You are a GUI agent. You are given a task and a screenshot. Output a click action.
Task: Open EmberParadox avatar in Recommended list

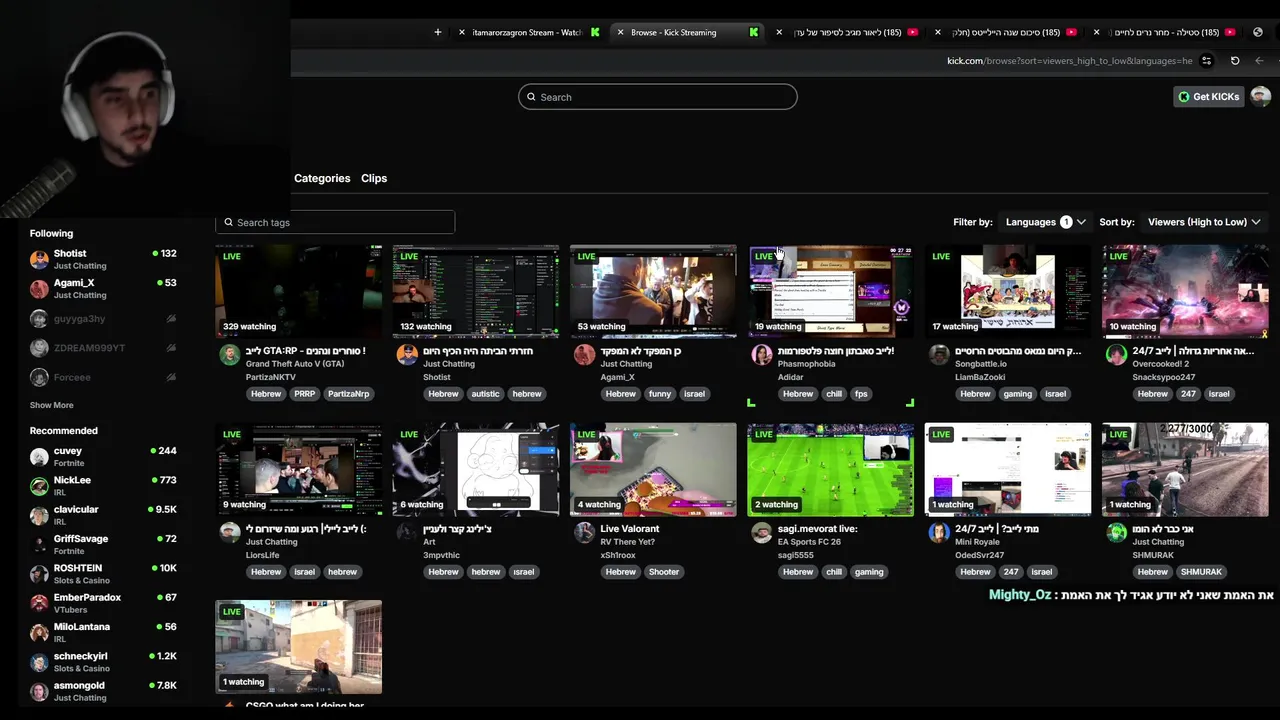(39, 603)
